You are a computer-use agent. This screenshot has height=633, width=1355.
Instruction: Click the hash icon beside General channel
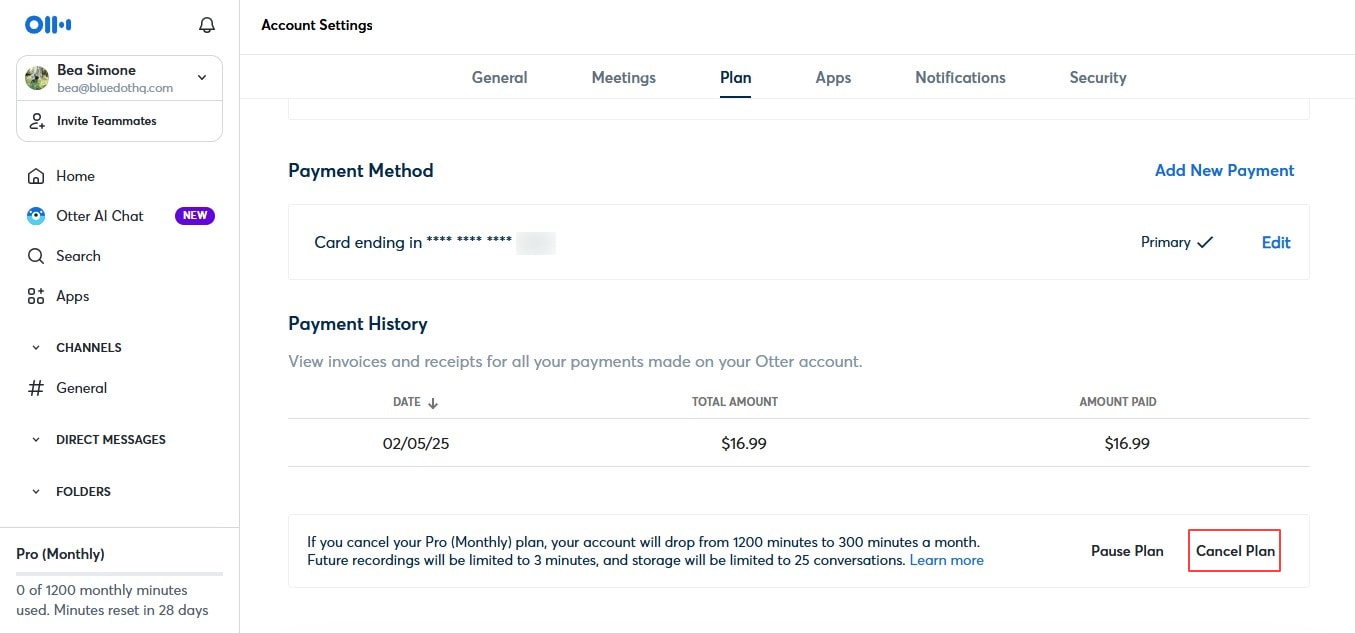pyautogui.click(x=36, y=388)
